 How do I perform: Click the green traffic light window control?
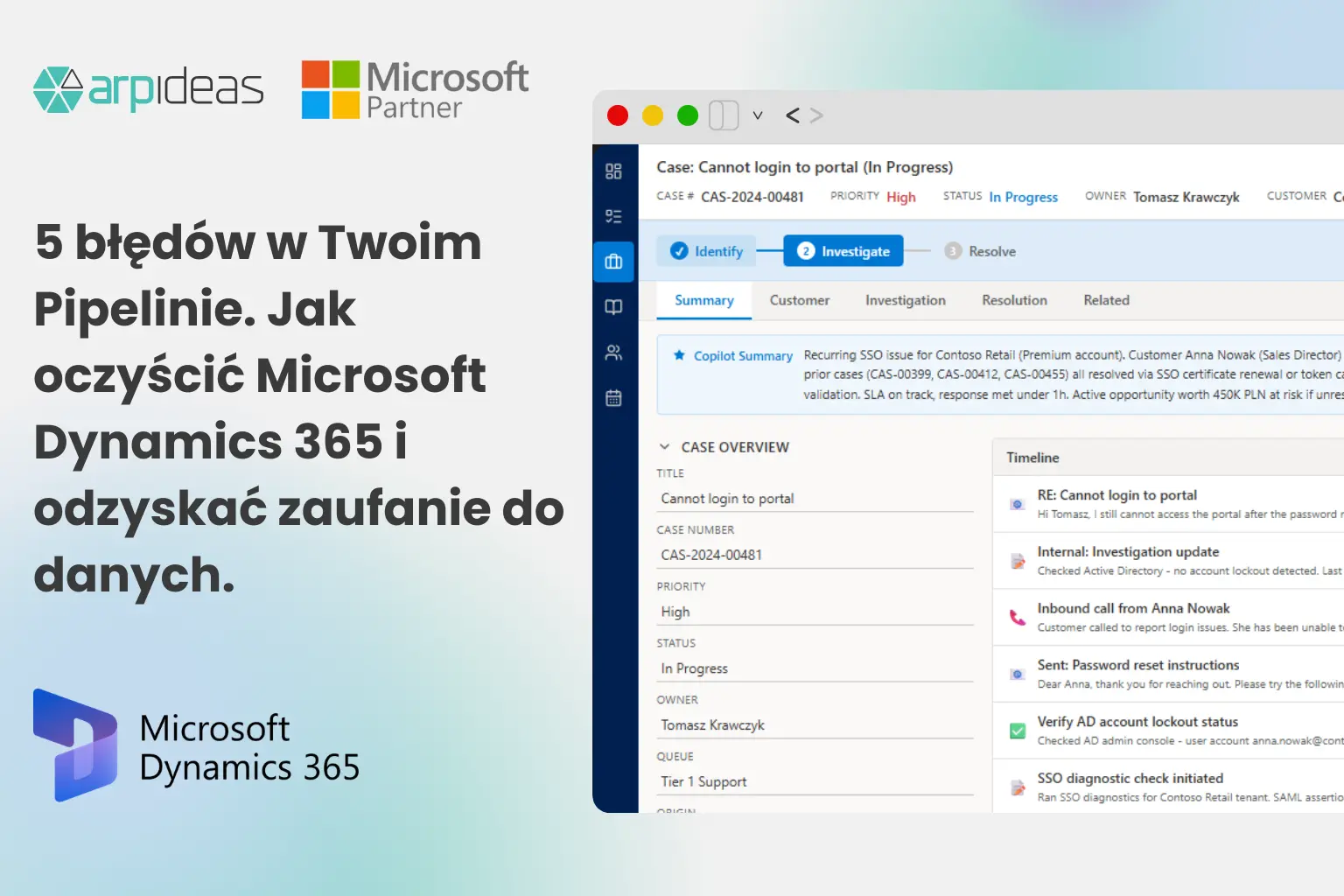click(x=688, y=115)
